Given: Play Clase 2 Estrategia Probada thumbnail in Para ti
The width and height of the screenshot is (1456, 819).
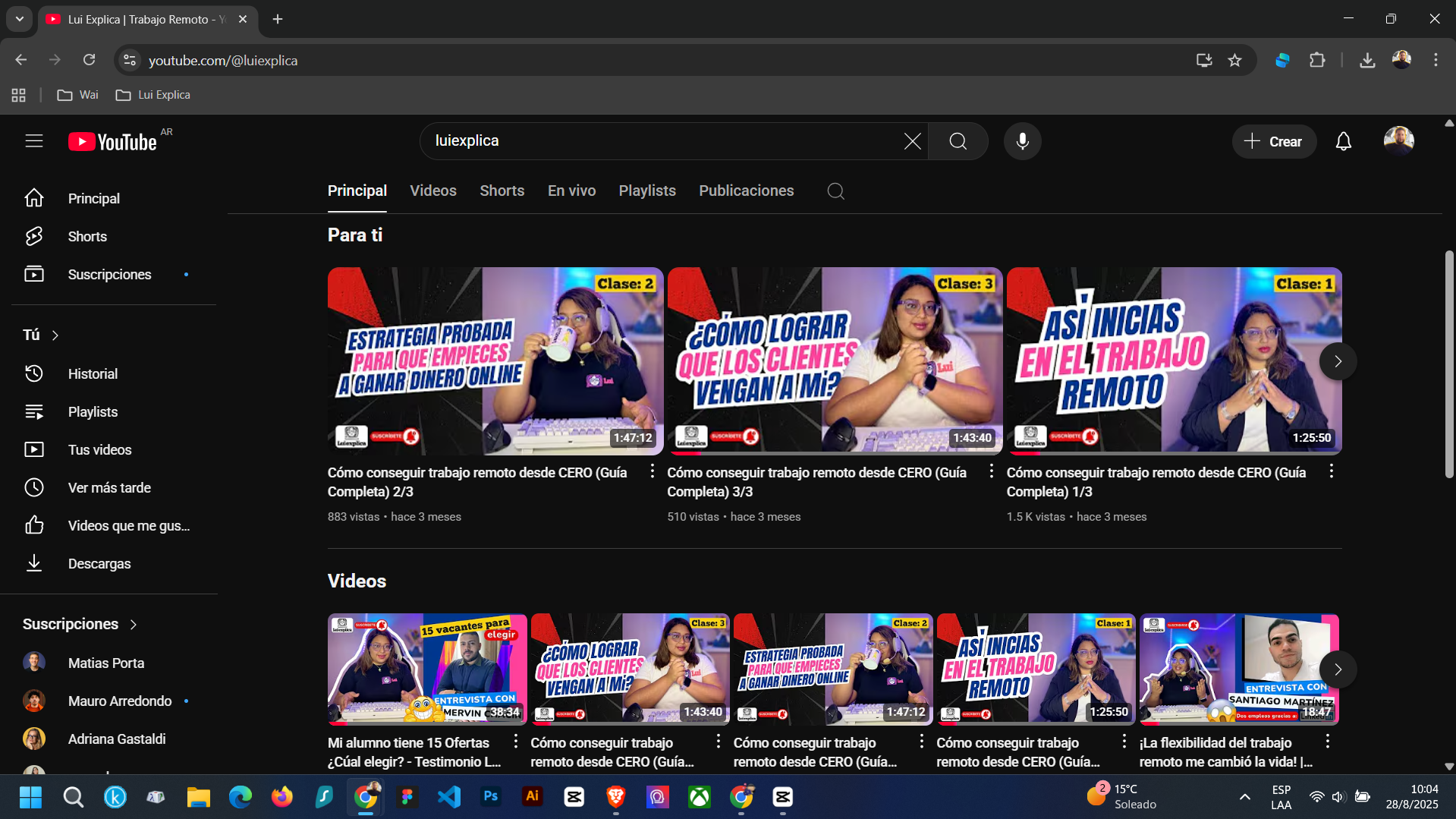Looking at the screenshot, I should 495,361.
